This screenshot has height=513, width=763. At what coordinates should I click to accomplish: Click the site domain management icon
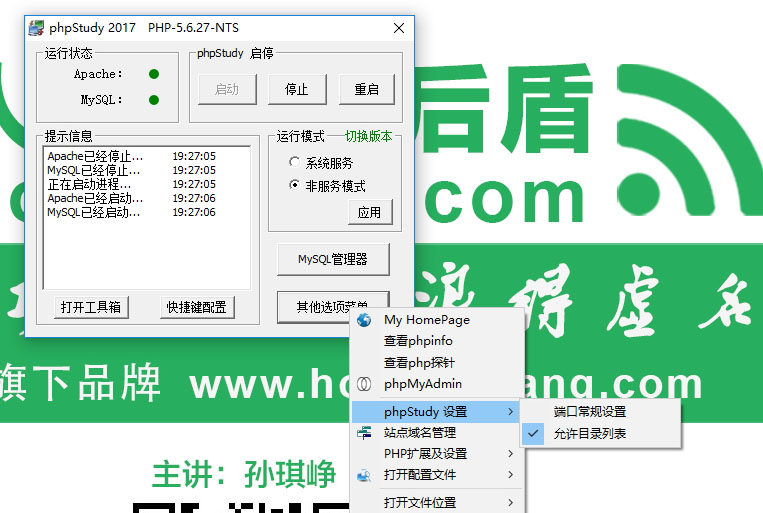pyautogui.click(x=363, y=432)
